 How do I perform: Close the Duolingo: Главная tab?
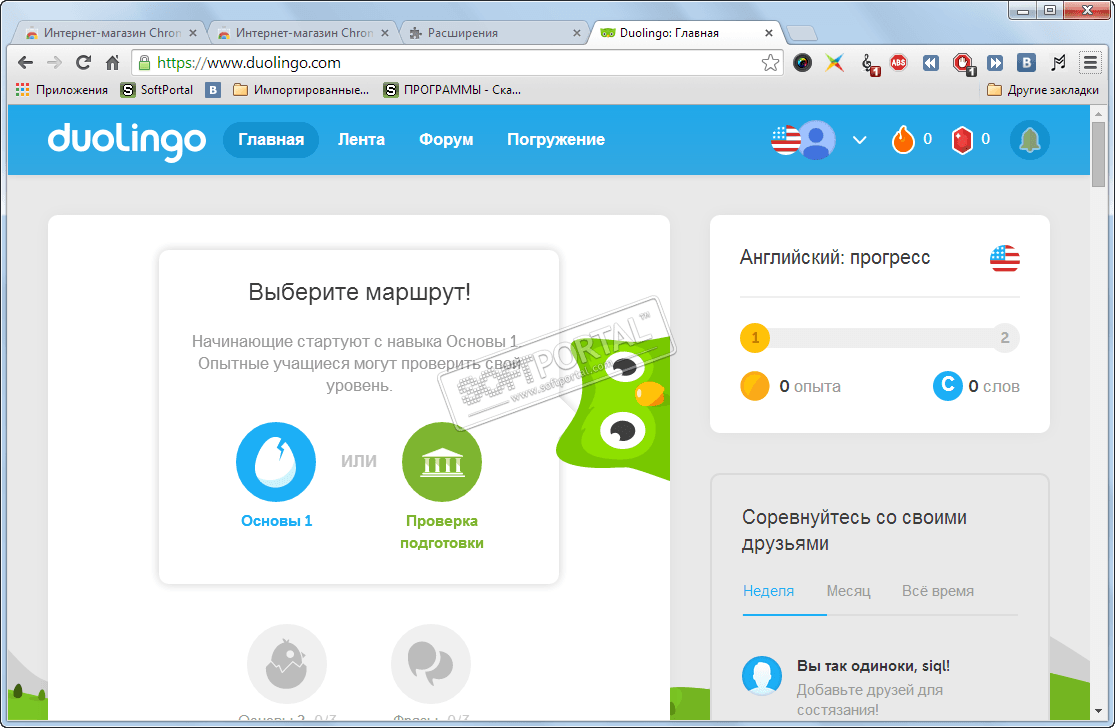point(769,33)
